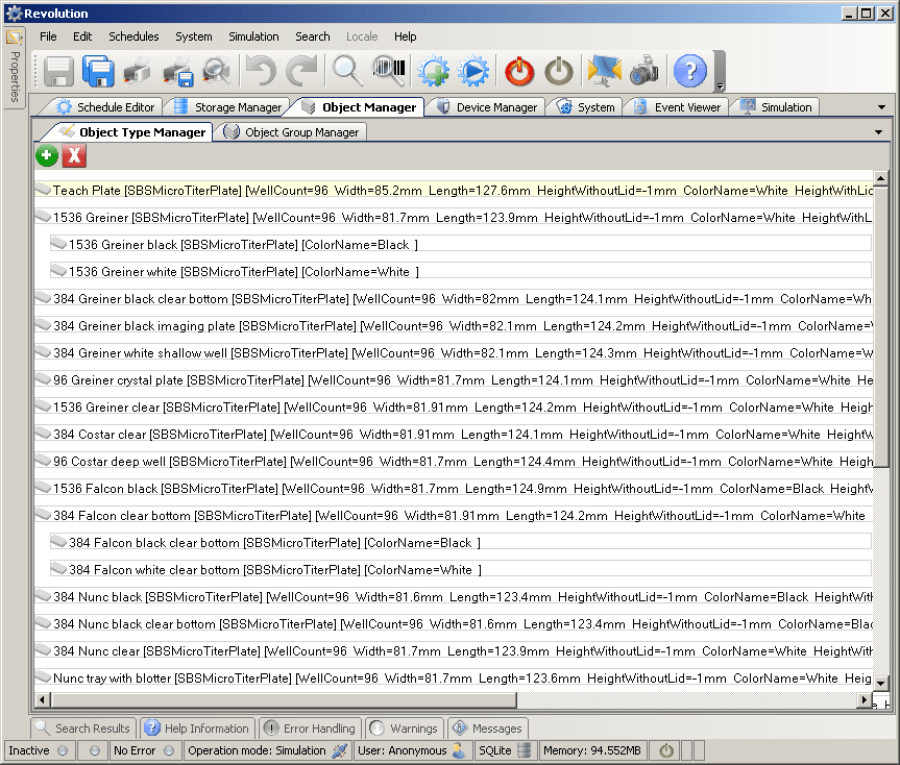Click the blue Help question mark icon
The height and width of the screenshot is (765, 900).
[690, 71]
